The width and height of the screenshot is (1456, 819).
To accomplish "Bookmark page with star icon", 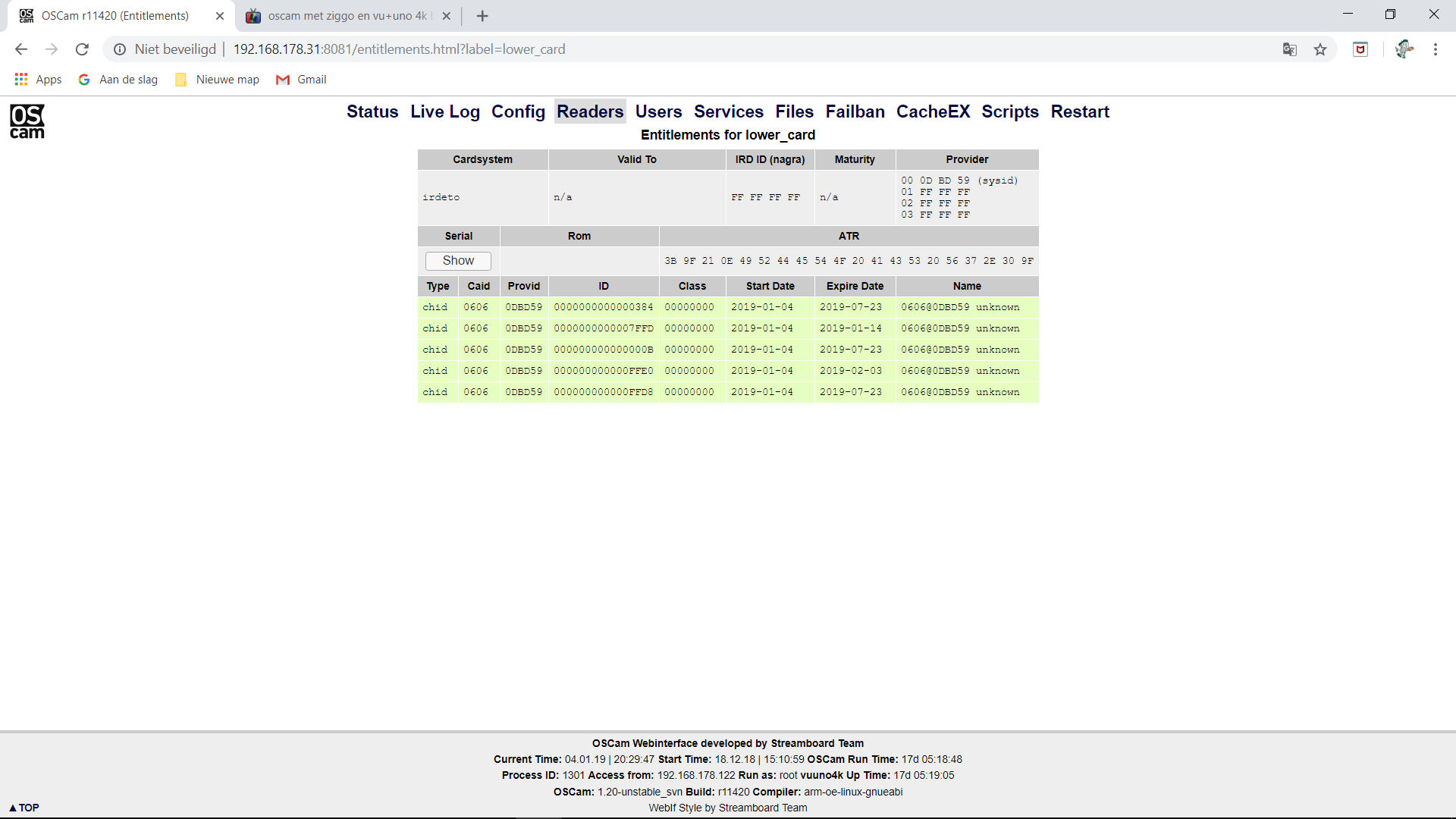I will tap(1320, 49).
